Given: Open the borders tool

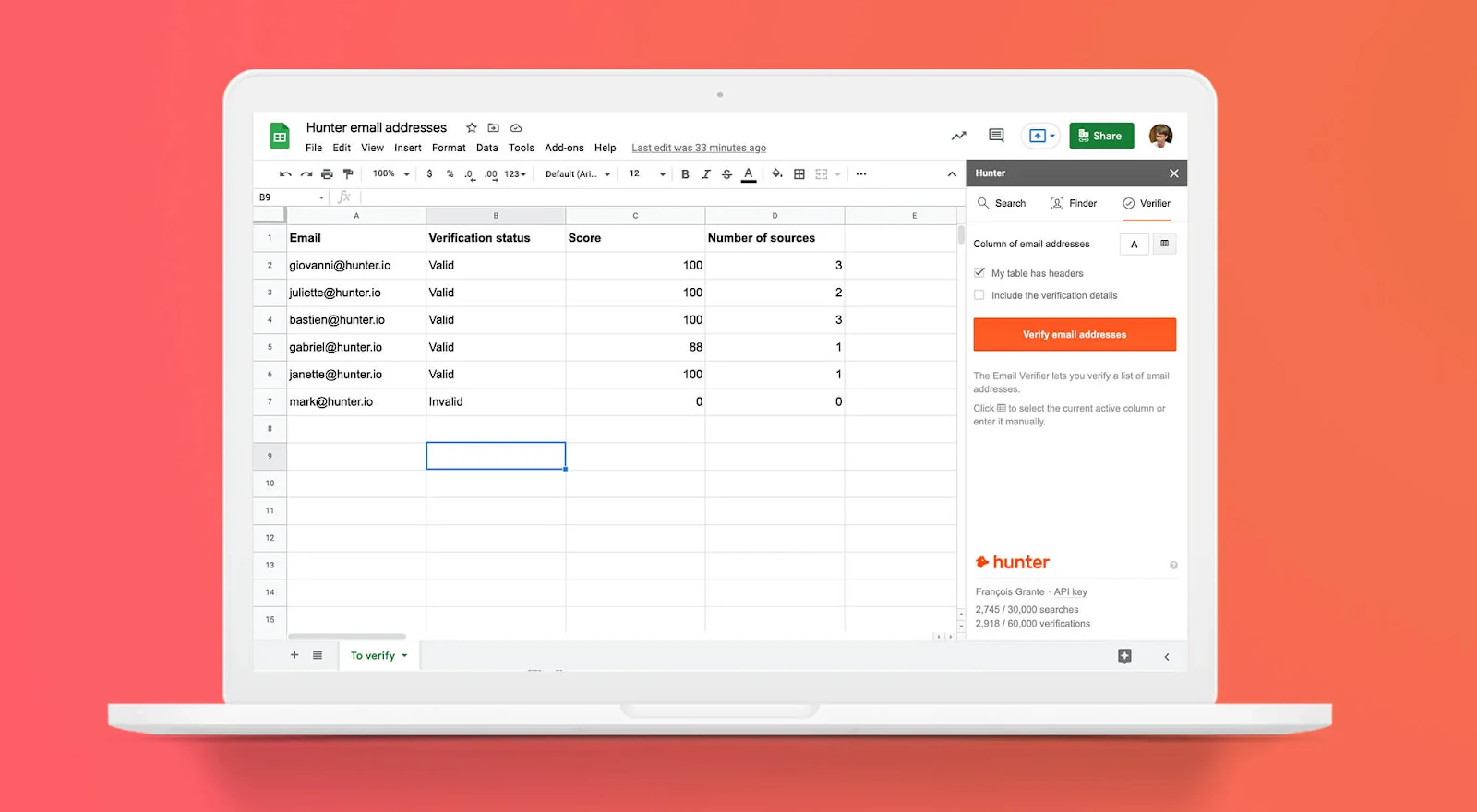Looking at the screenshot, I should [x=799, y=173].
